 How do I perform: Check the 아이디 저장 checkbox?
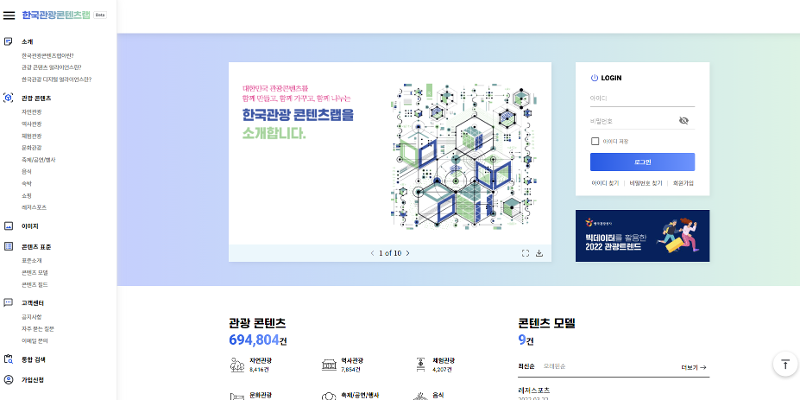tap(595, 141)
